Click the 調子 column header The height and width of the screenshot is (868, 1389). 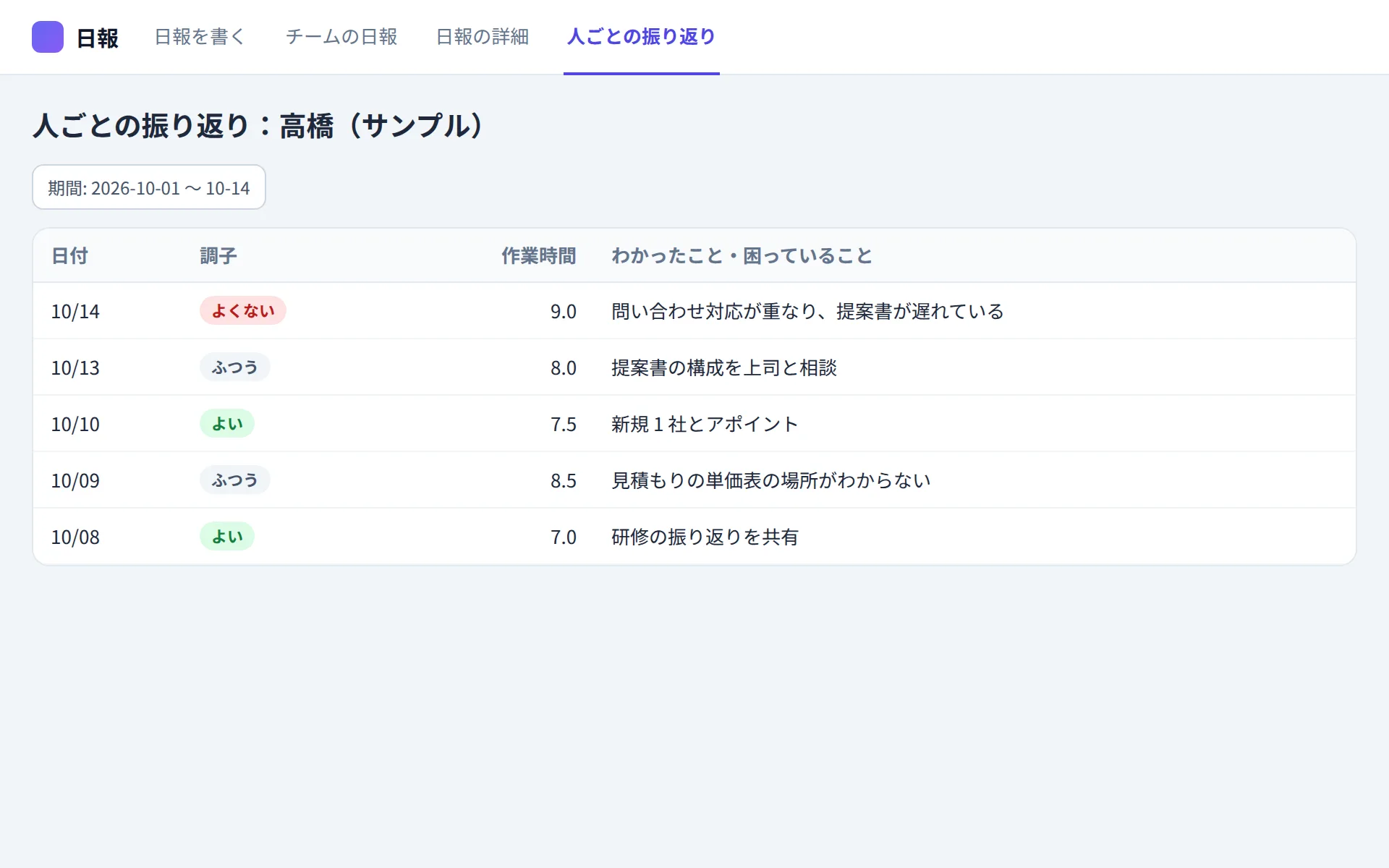coord(218,256)
